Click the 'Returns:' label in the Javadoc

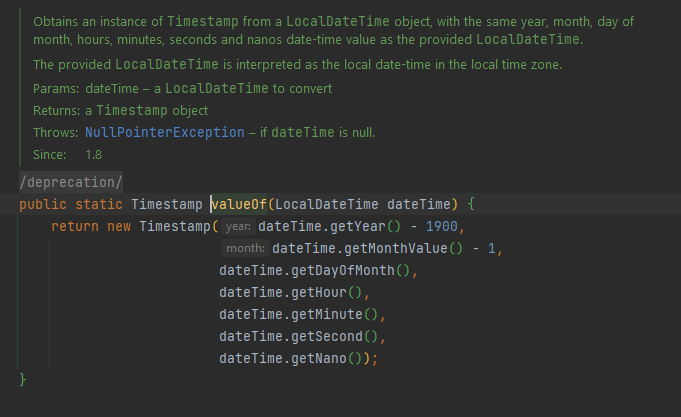click(56, 111)
